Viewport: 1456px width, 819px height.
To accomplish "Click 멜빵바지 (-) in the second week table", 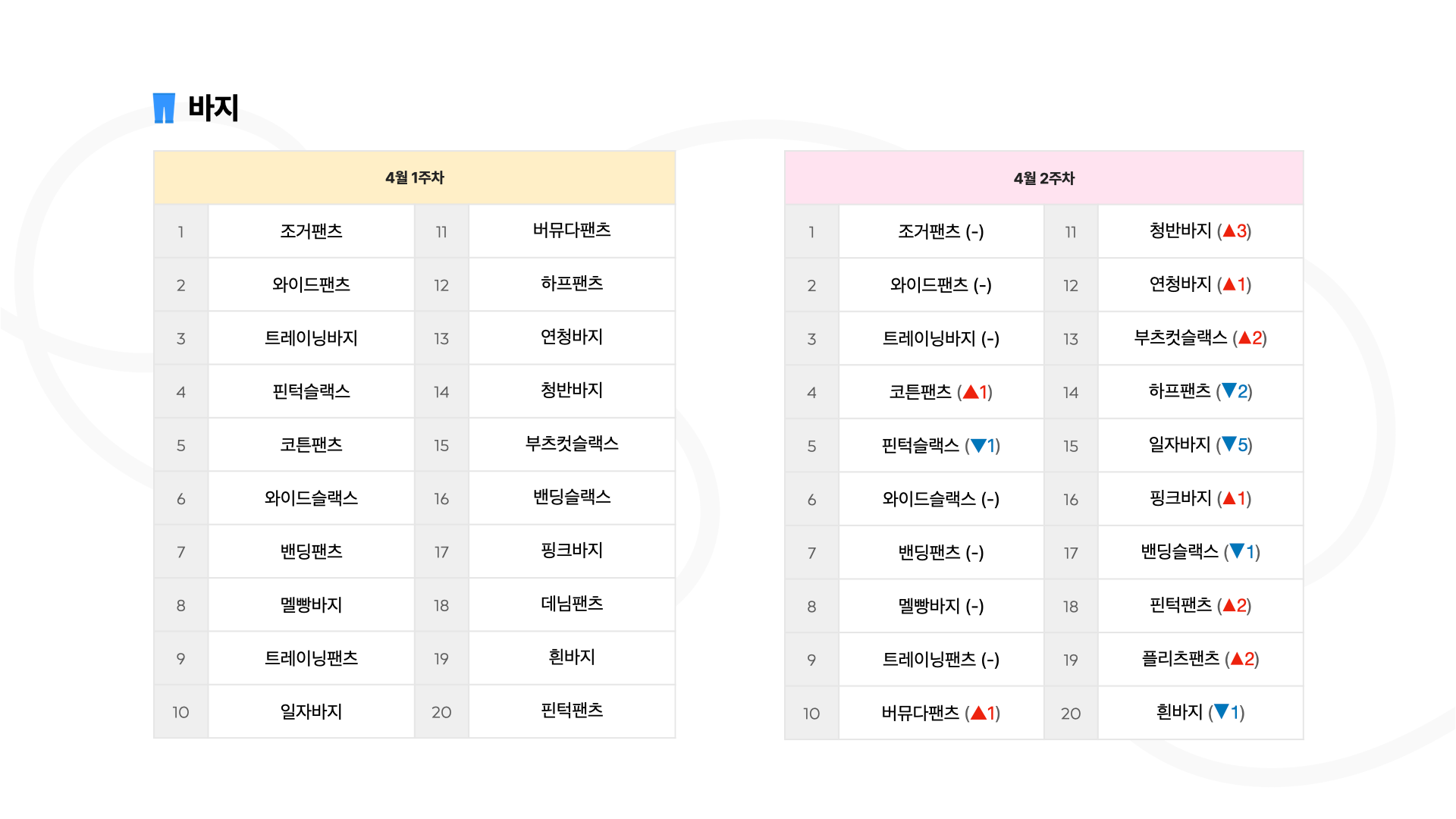I will click(941, 606).
